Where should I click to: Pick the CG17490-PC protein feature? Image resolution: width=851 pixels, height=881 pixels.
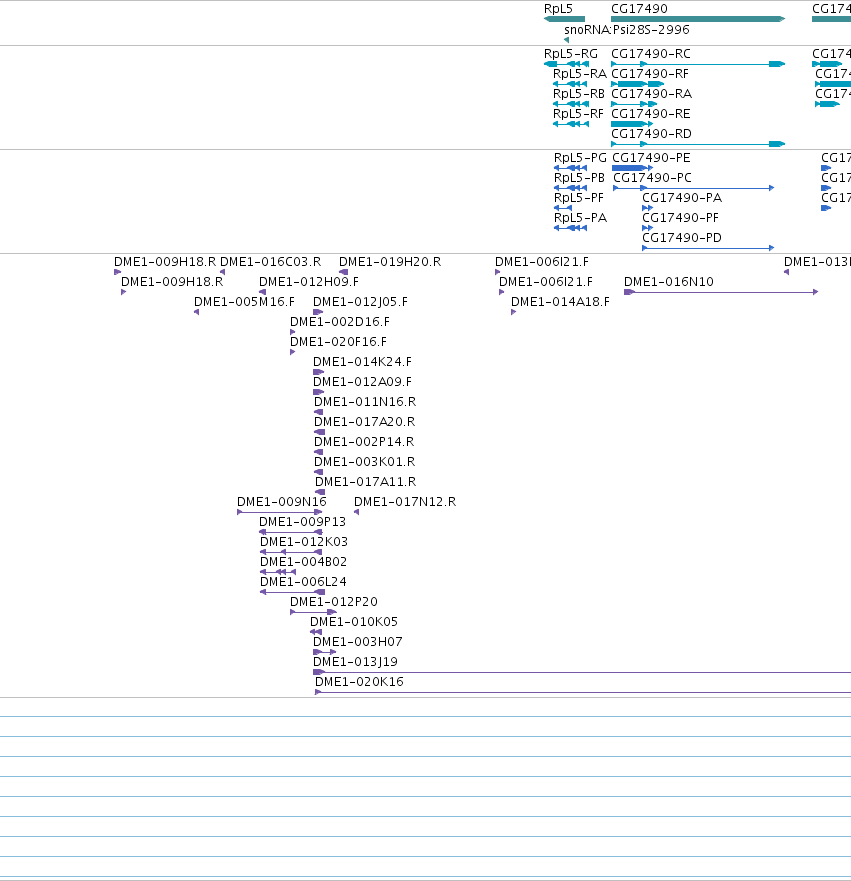[x=694, y=188]
